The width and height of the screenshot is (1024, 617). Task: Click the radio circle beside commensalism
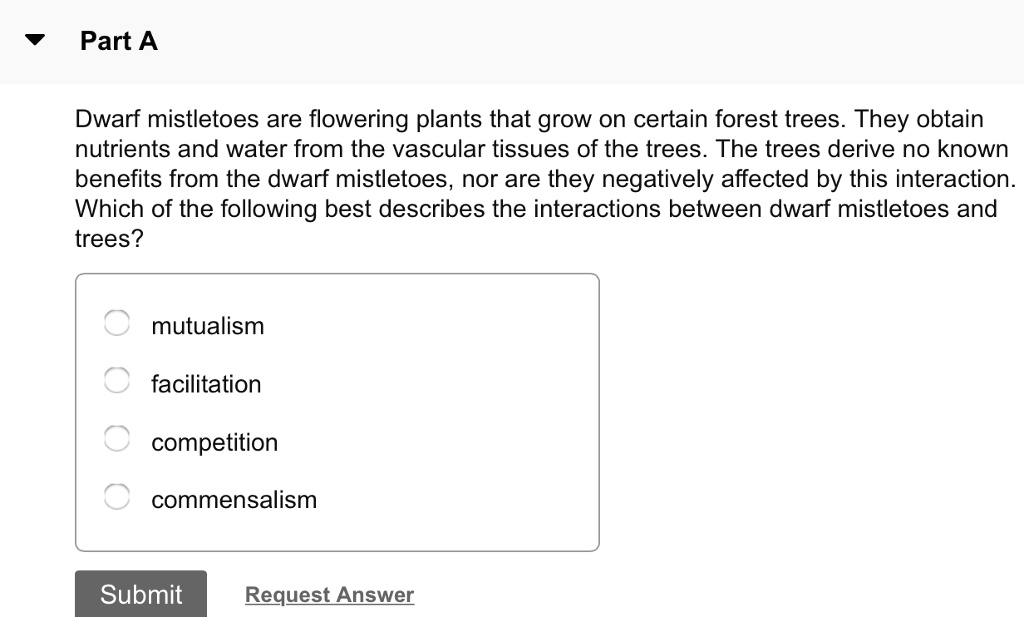point(116,495)
